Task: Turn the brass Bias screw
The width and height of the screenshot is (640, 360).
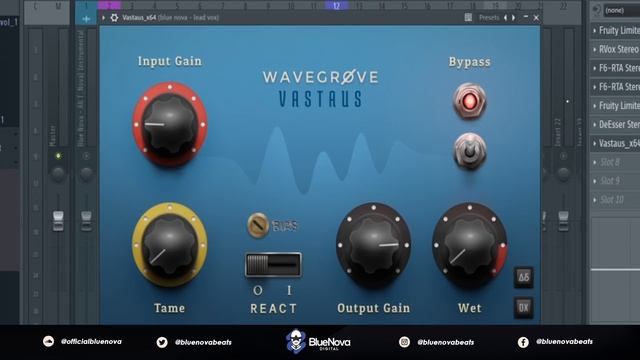Action: [258, 225]
